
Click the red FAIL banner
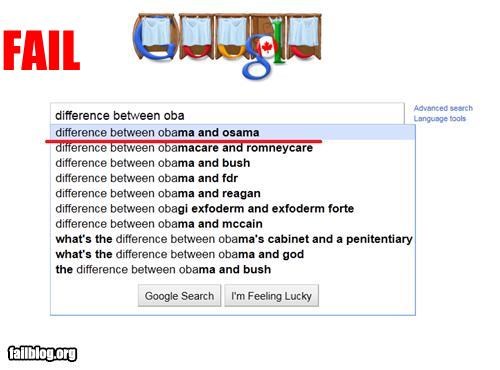pos(42,50)
